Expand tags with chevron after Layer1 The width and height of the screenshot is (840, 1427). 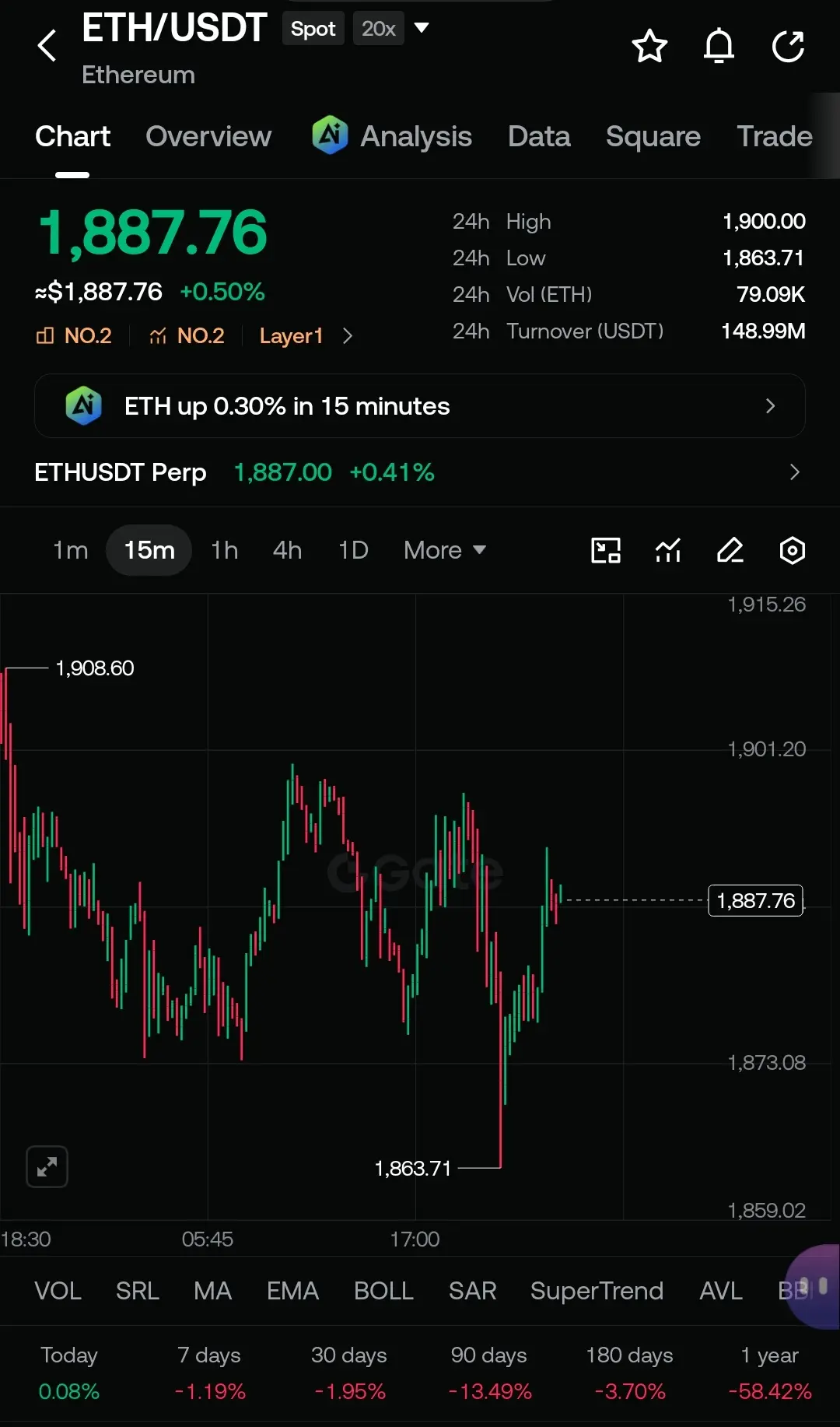coord(348,335)
